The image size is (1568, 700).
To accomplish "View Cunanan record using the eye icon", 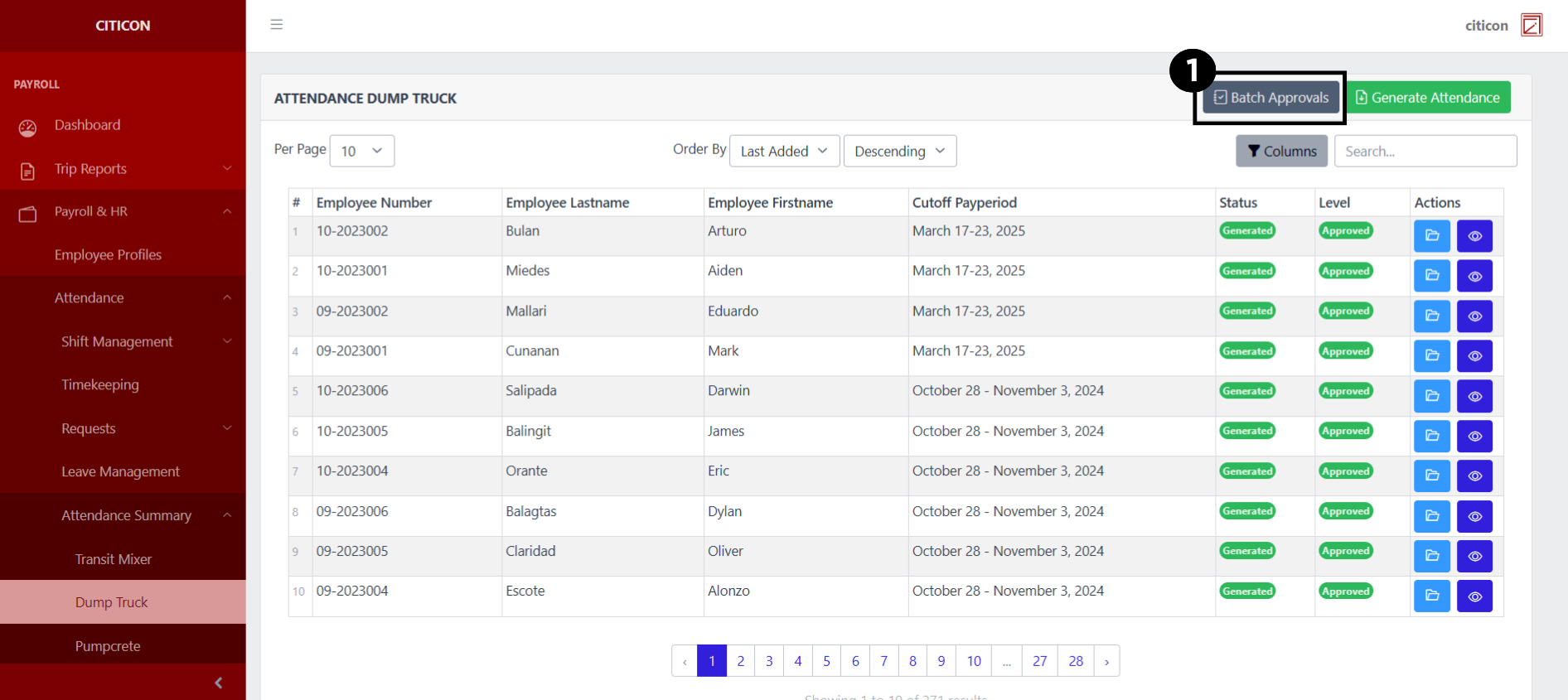I will tap(1474, 356).
